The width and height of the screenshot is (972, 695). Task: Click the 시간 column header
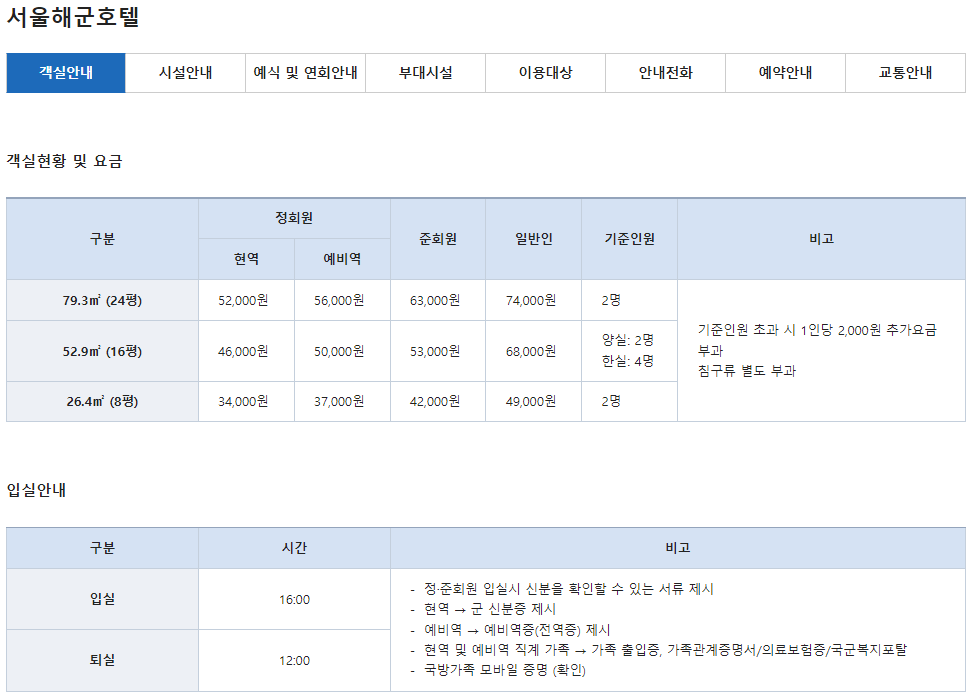(294, 548)
